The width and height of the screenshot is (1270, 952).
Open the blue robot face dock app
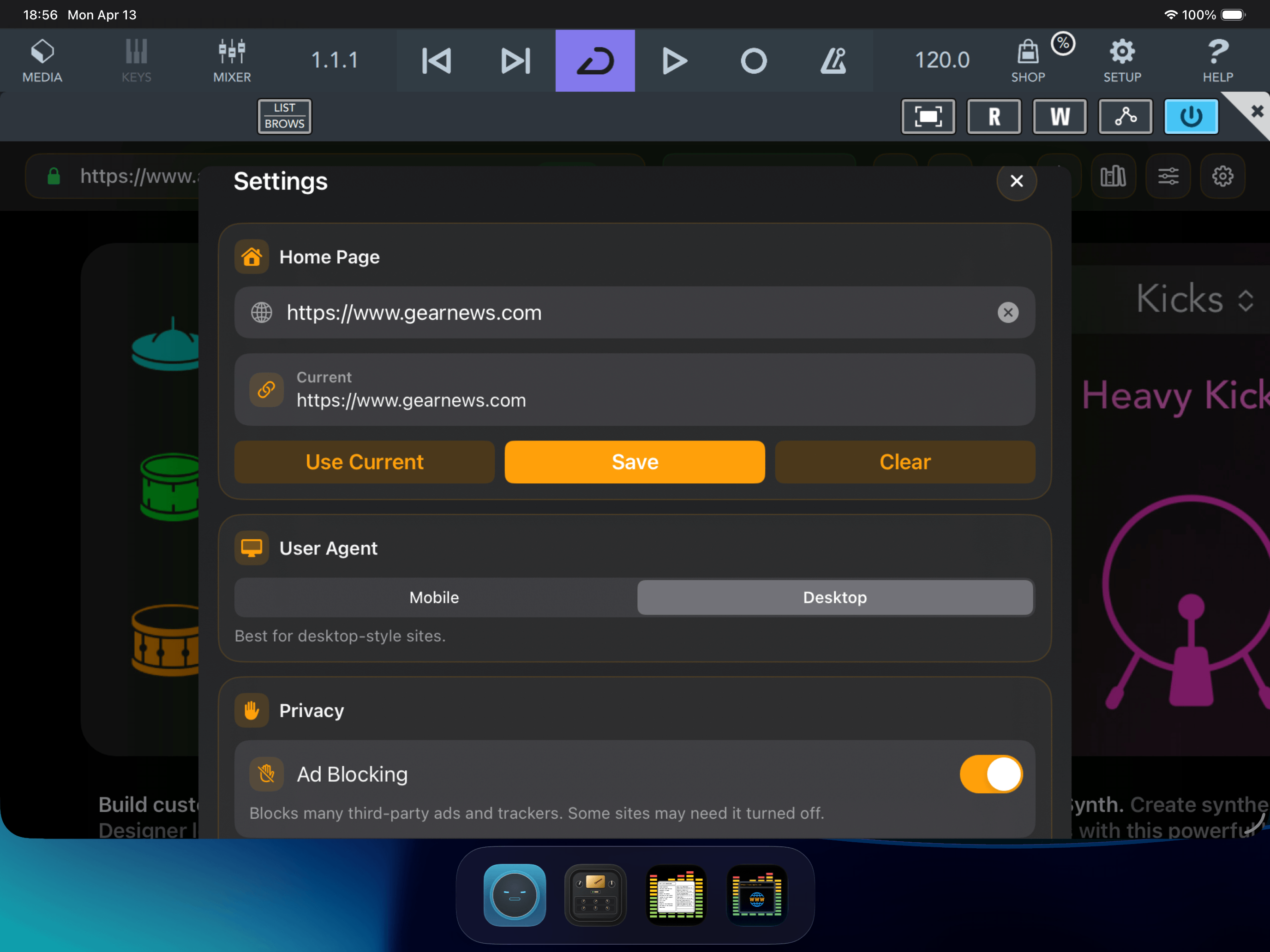click(515, 895)
